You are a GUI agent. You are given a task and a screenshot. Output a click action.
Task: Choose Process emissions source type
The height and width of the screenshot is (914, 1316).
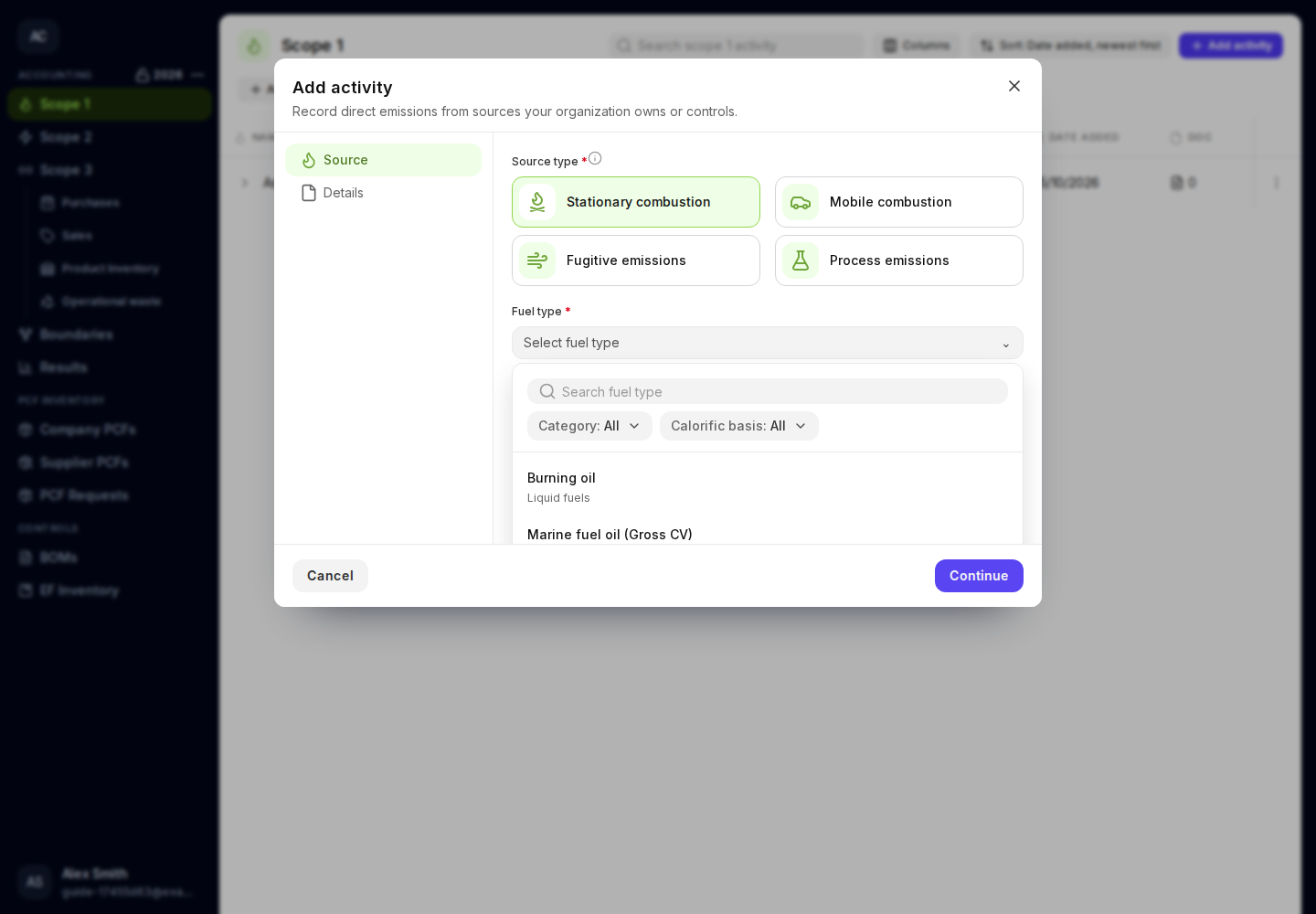[899, 260]
